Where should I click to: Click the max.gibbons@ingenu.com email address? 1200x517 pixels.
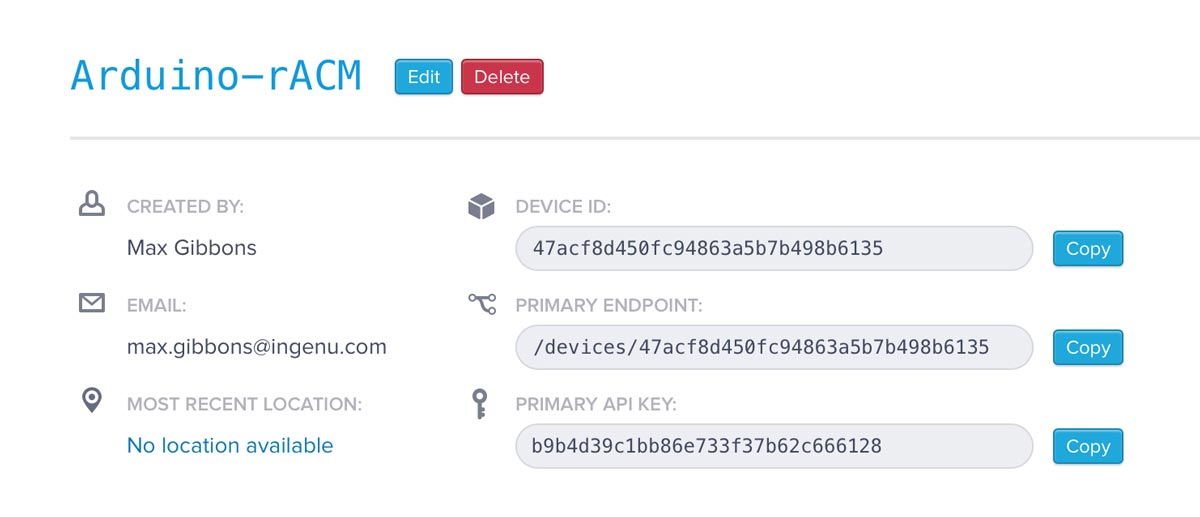pyautogui.click(x=257, y=347)
